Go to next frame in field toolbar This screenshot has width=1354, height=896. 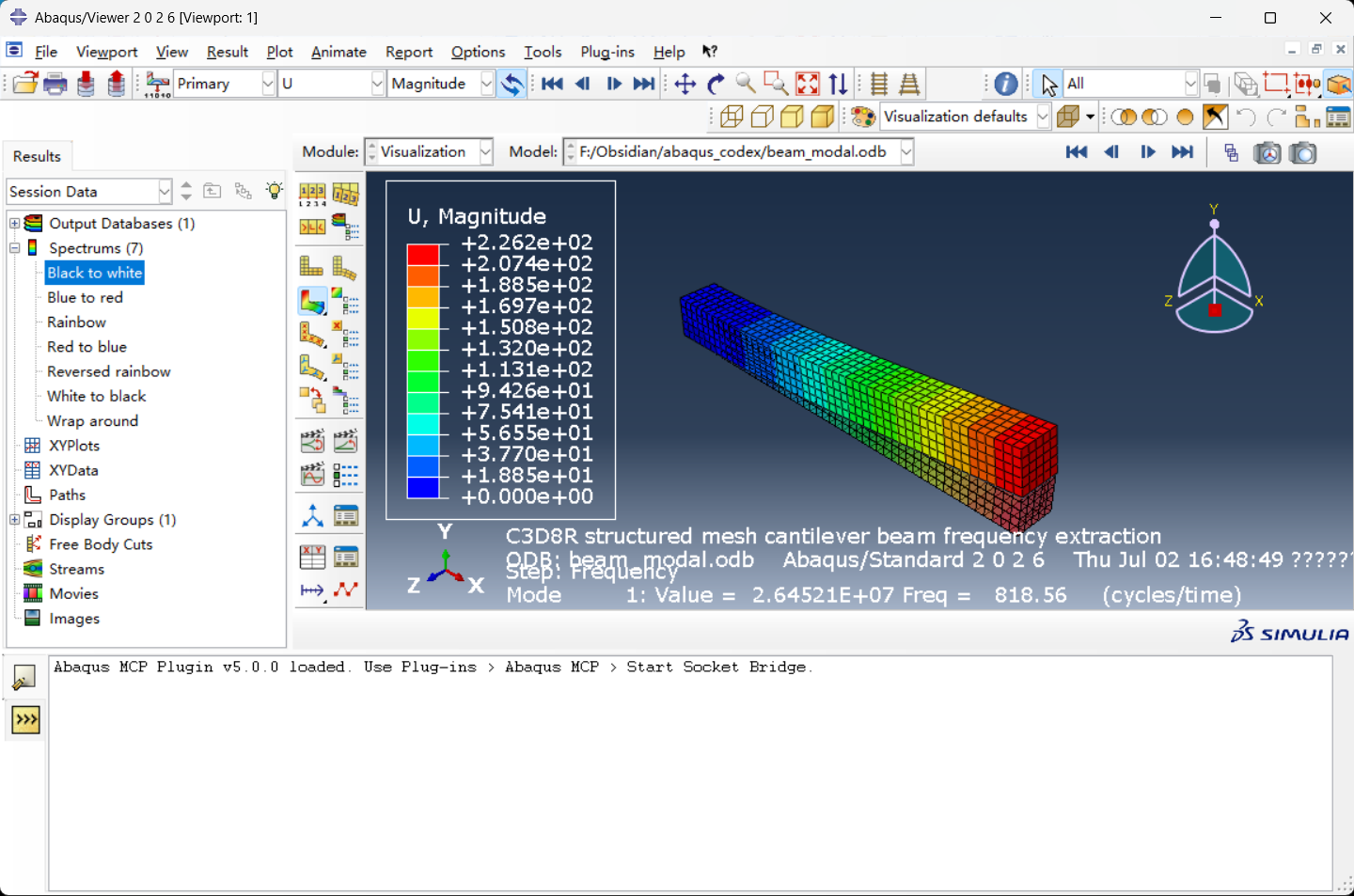(614, 84)
